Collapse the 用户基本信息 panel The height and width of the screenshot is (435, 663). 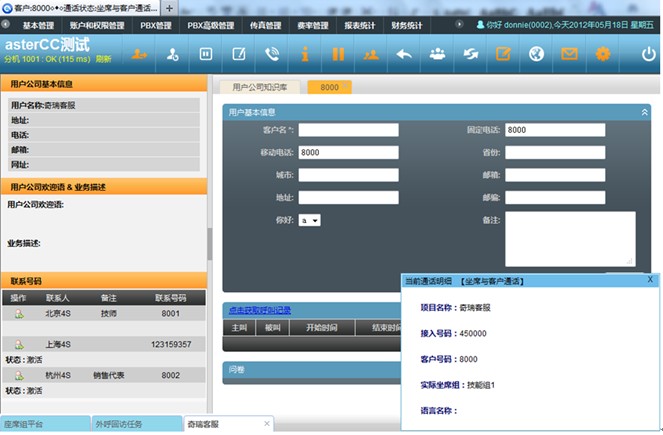645,112
